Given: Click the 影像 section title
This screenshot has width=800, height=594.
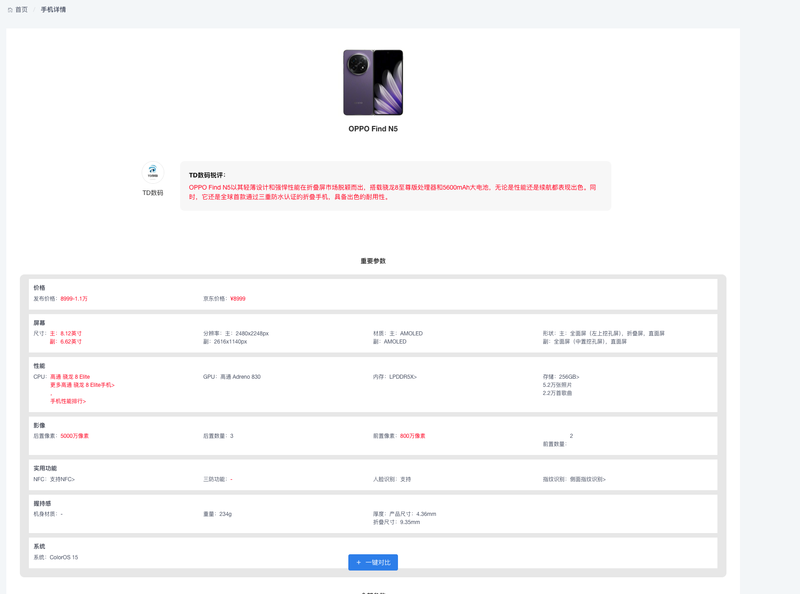Looking at the screenshot, I should click(x=39, y=425).
